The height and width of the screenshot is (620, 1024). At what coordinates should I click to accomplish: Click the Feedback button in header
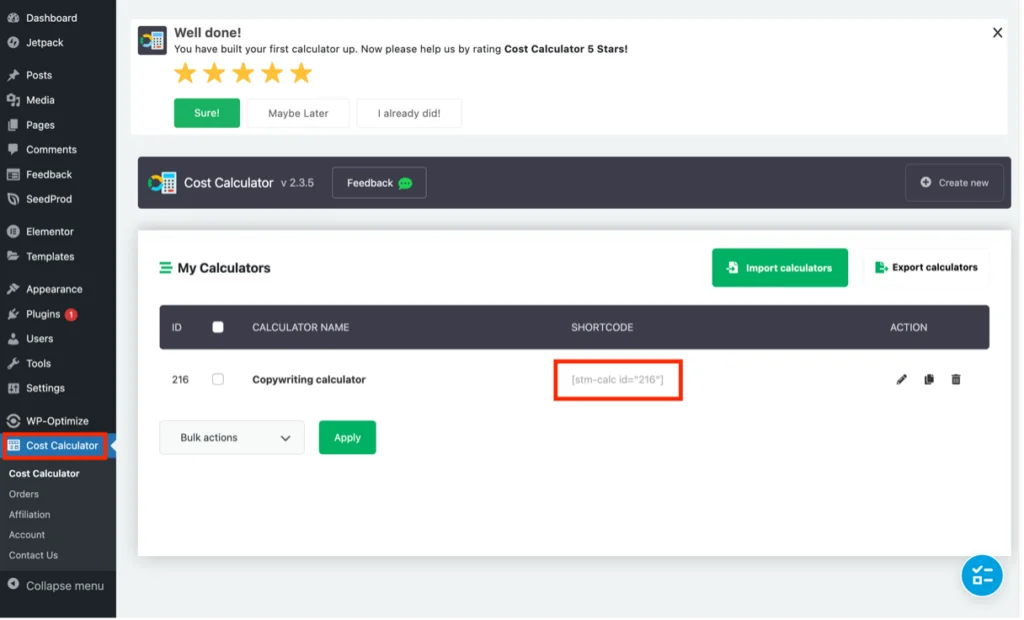click(x=379, y=183)
